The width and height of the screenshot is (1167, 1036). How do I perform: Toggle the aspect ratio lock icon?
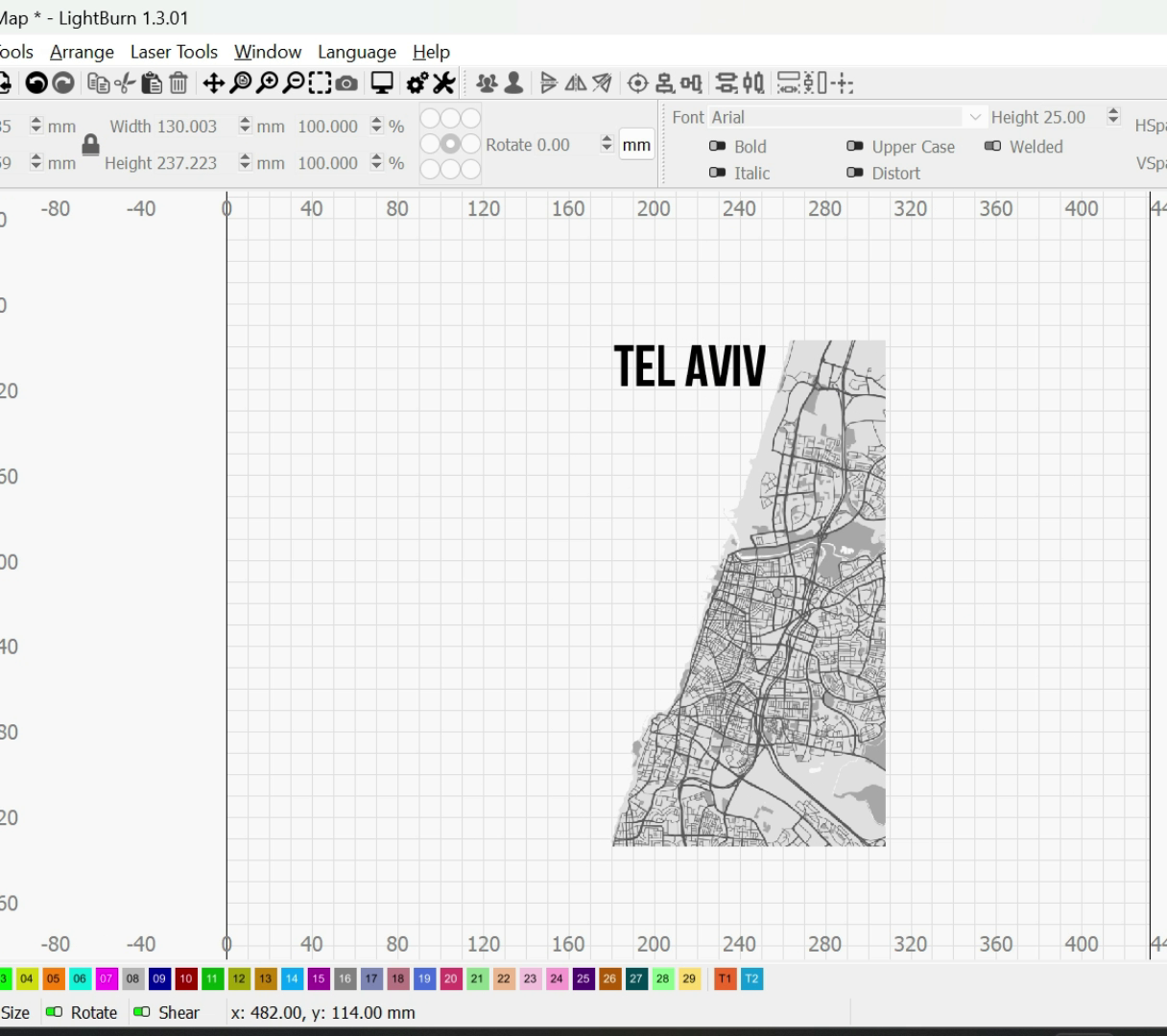[90, 145]
